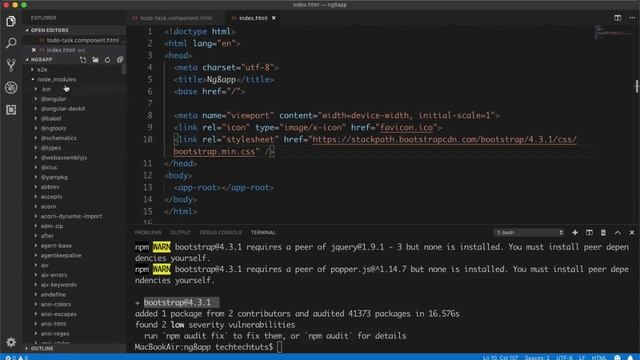Click the favicon.ico link in code
This screenshot has height=360, width=640.
click(406, 128)
